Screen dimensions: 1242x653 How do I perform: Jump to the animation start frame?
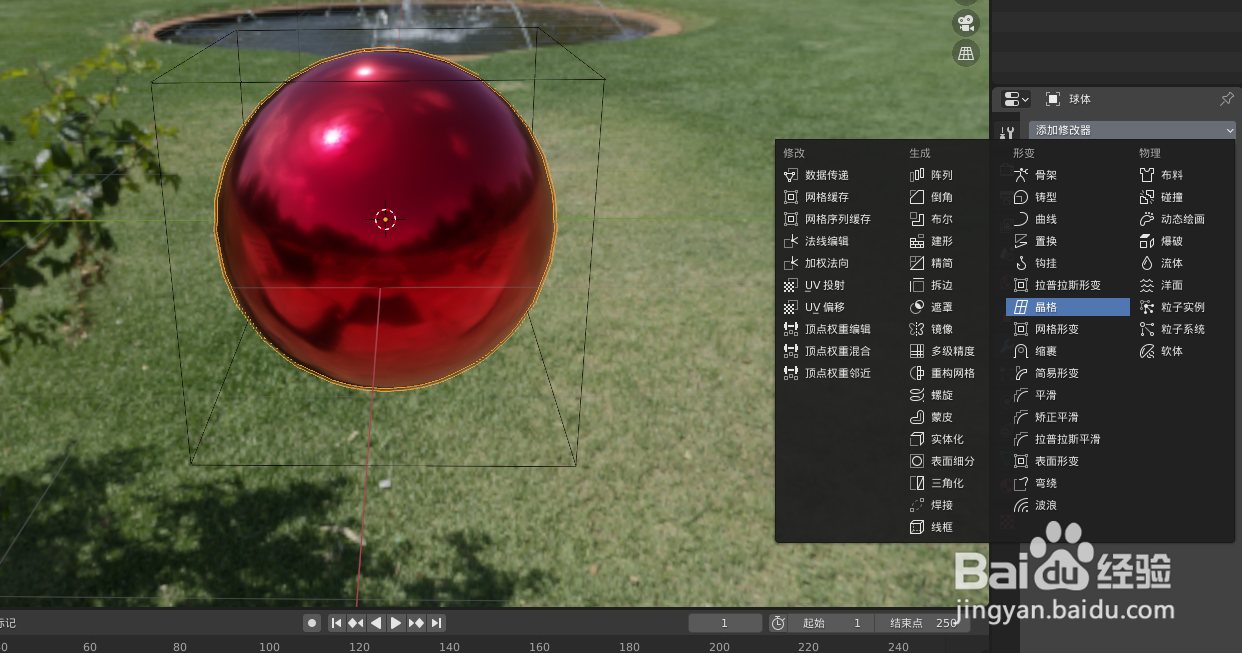(336, 622)
